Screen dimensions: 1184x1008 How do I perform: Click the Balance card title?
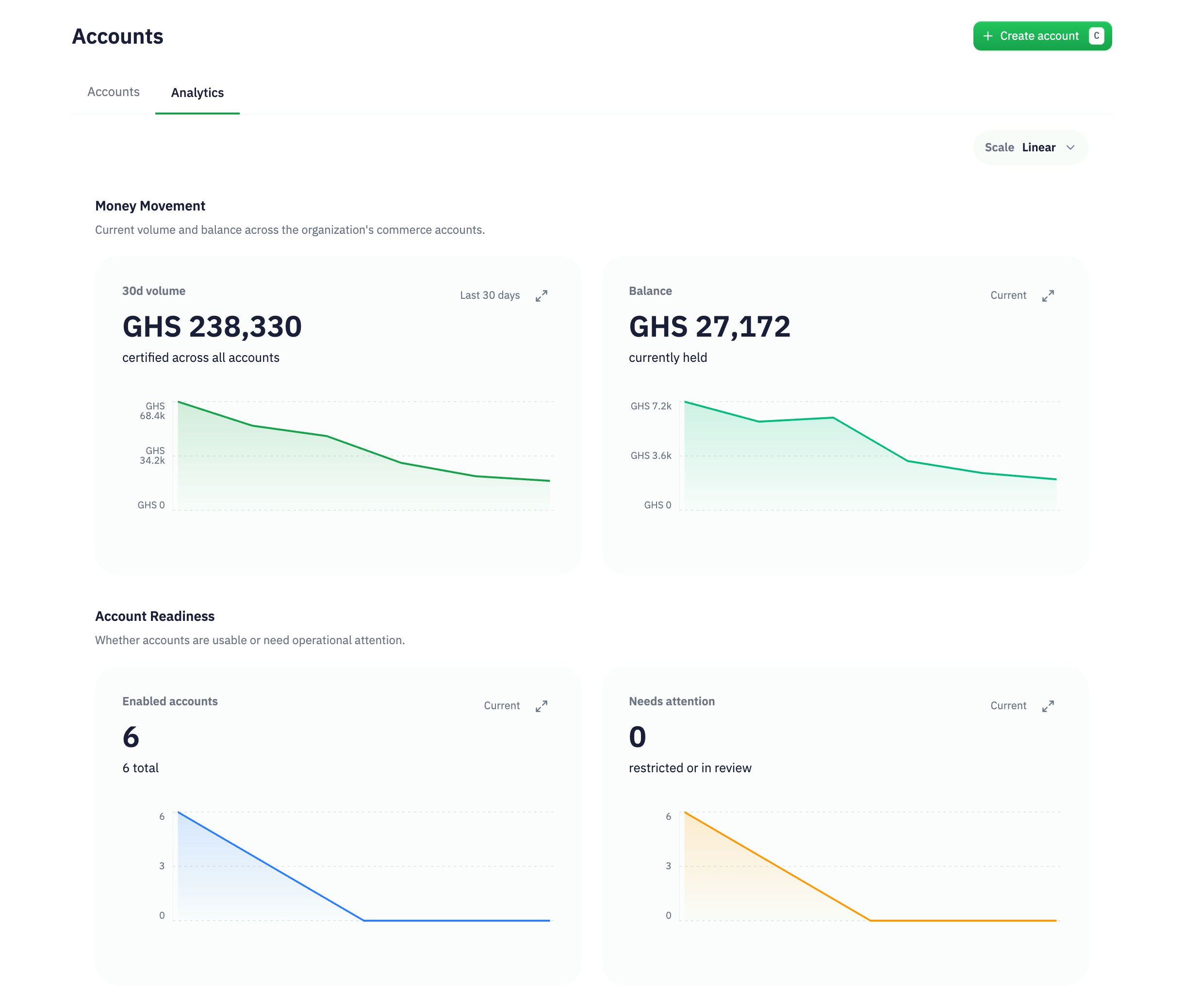click(650, 291)
